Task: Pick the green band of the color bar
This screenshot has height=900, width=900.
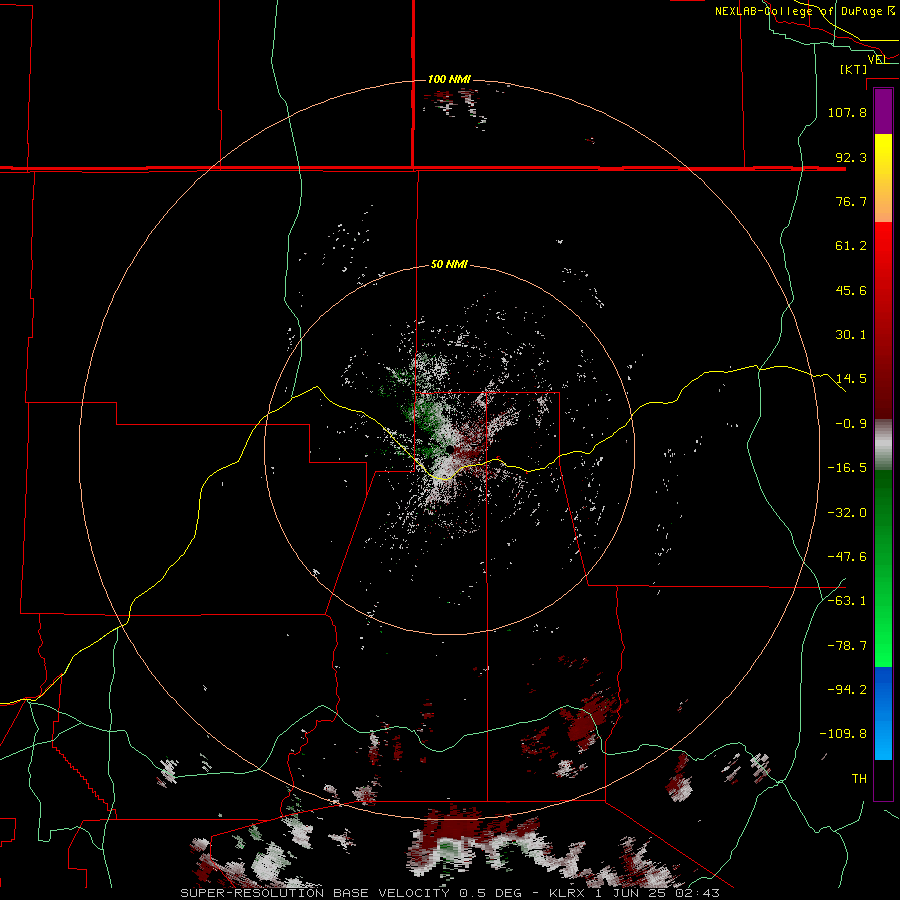Action: [x=883, y=568]
